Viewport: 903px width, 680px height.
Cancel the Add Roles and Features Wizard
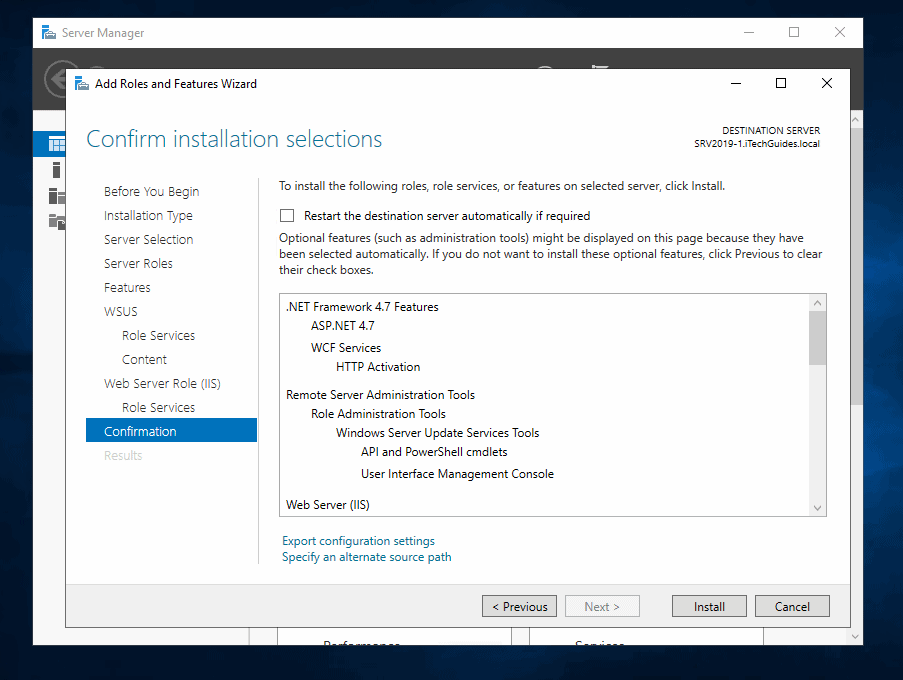(x=791, y=606)
